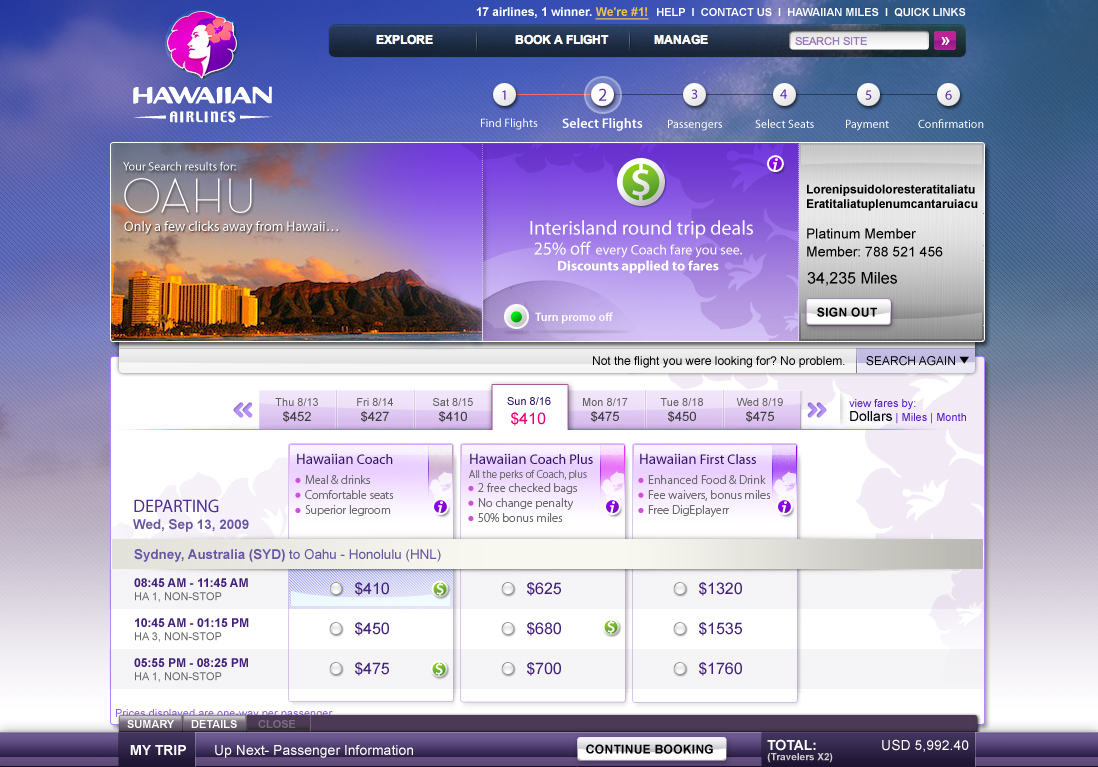Open the Manage menu
Image resolution: width=1098 pixels, height=767 pixels.
coord(681,40)
